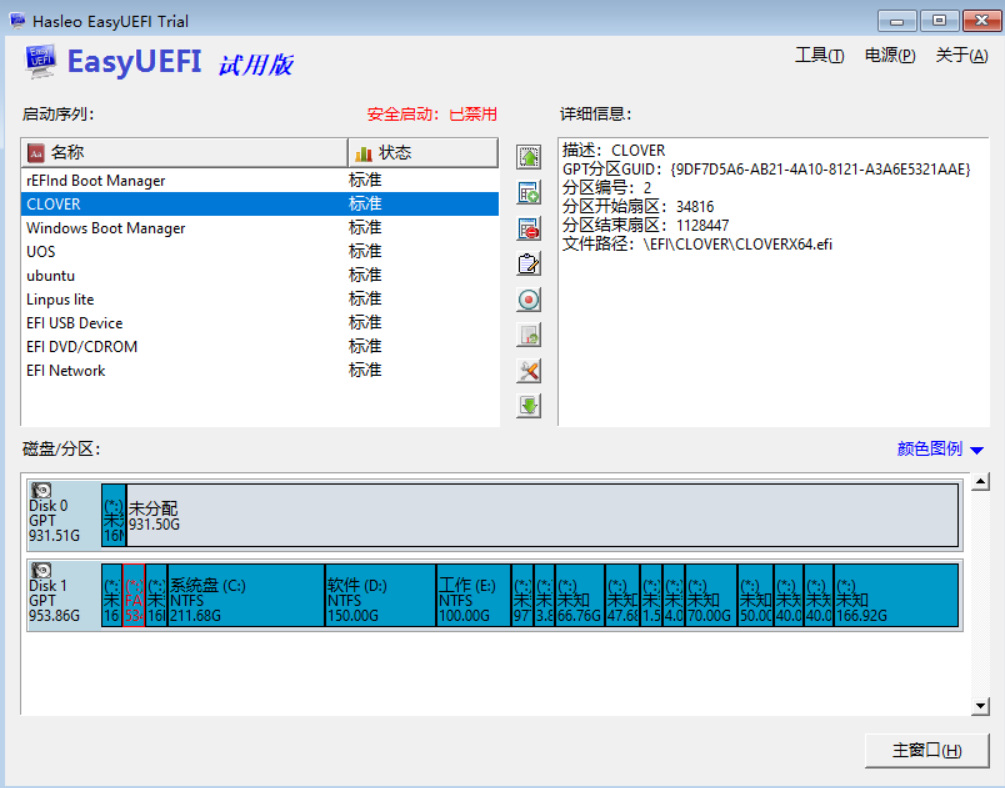Click the EasyUEFI logo icon

click(40, 62)
